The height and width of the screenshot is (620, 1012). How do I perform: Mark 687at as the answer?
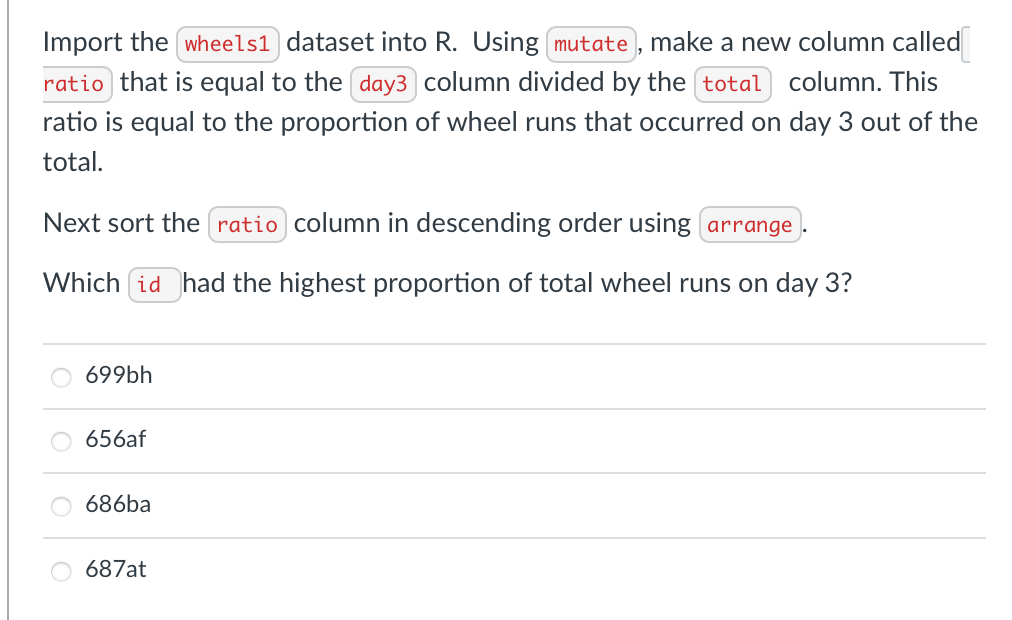pos(62,571)
